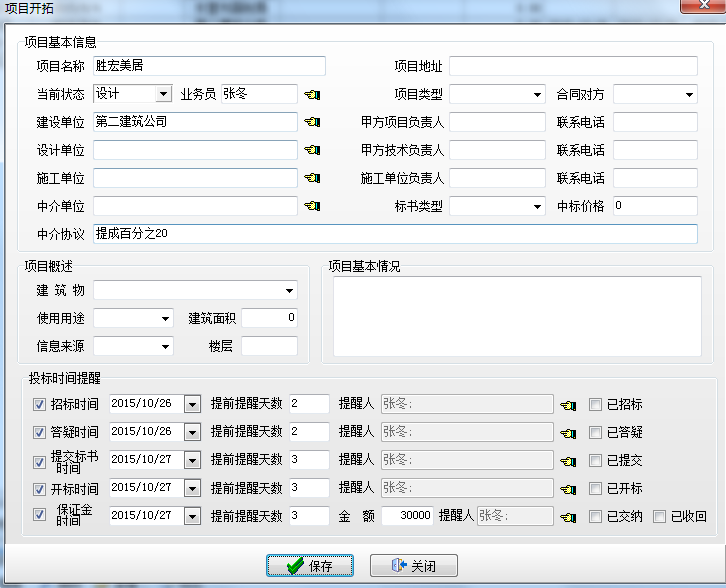Enable the 已收回 checkbox
This screenshot has height=588, width=726.
click(660, 517)
